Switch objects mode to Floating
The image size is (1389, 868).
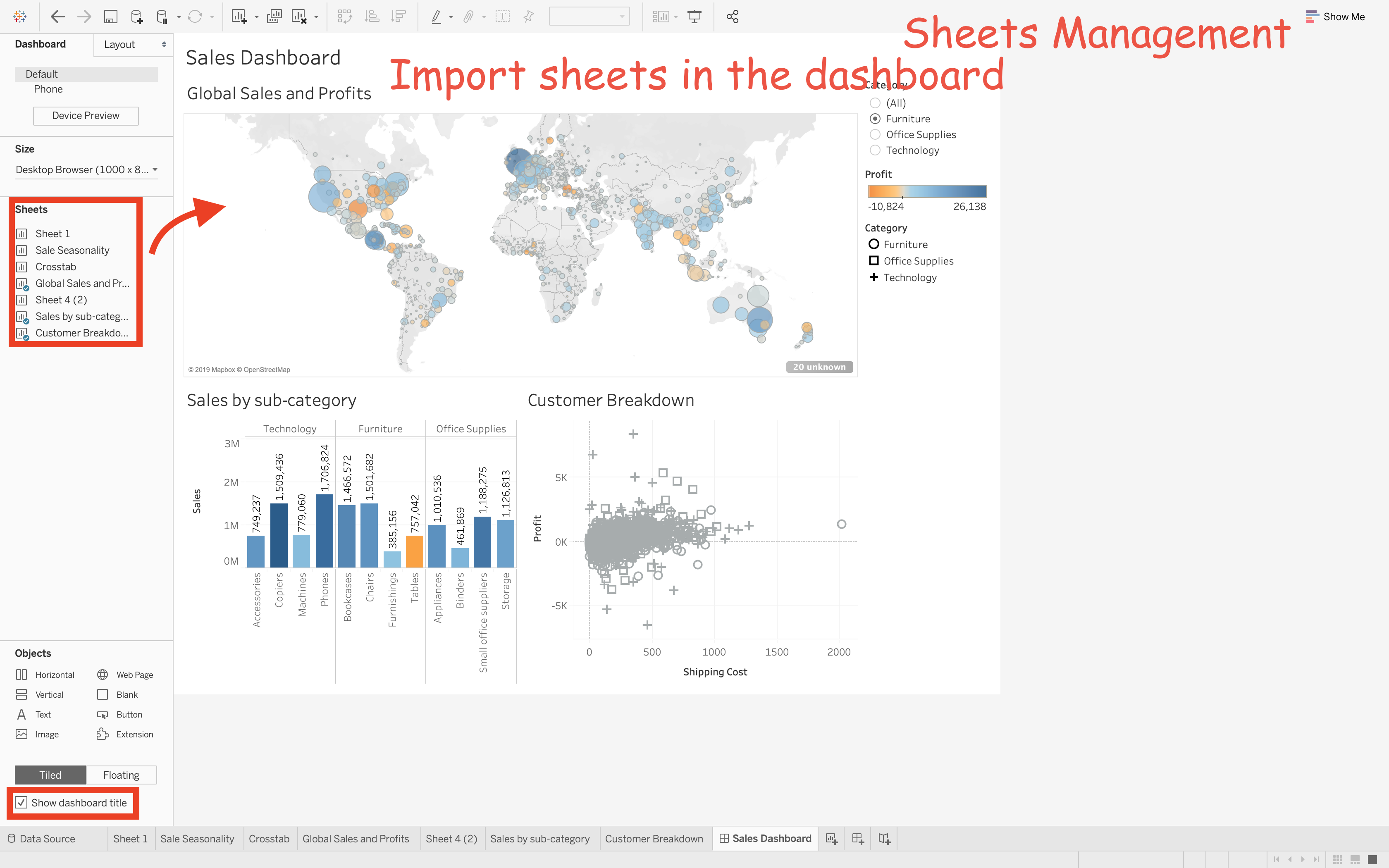point(121,775)
